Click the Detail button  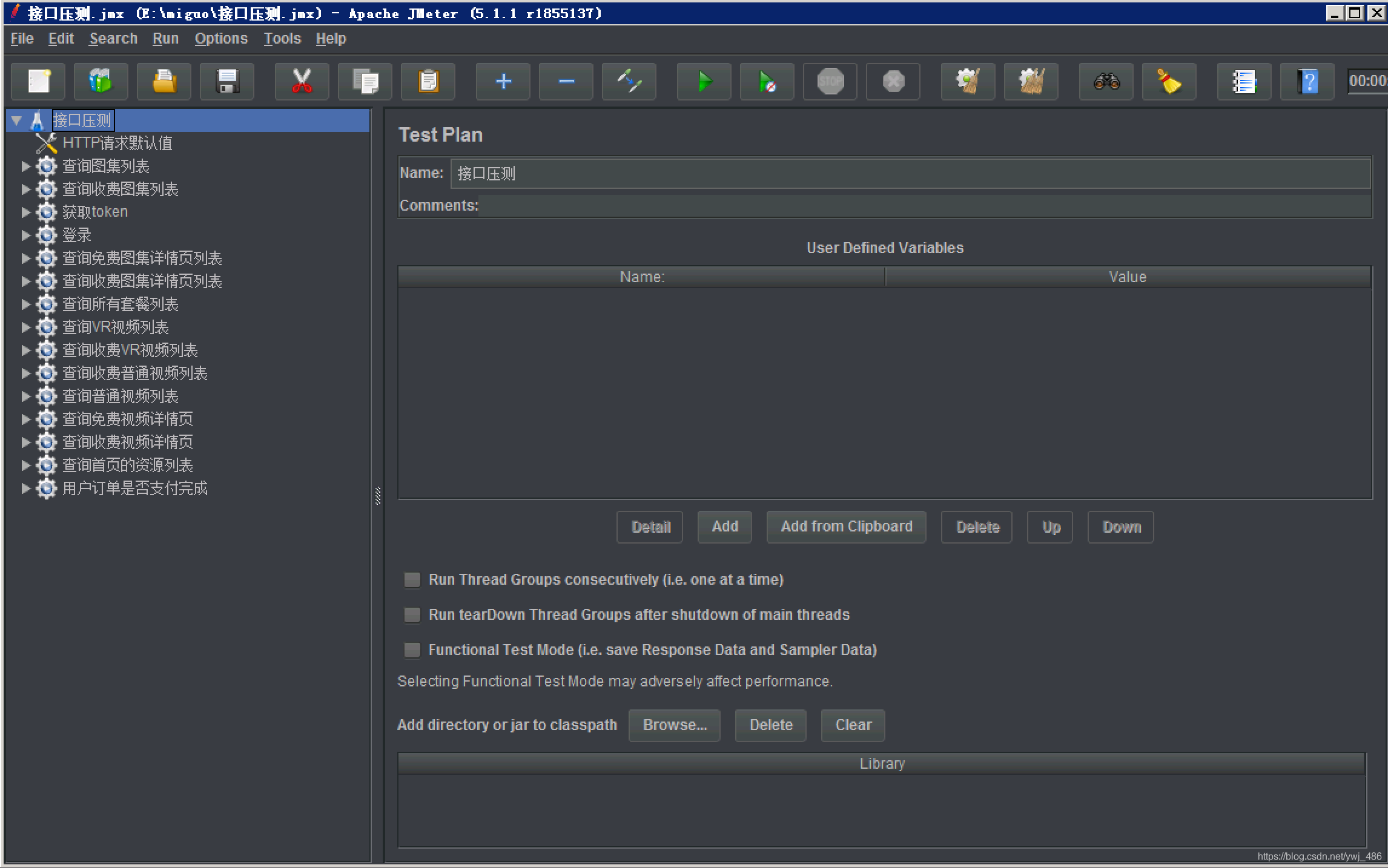coord(650,527)
